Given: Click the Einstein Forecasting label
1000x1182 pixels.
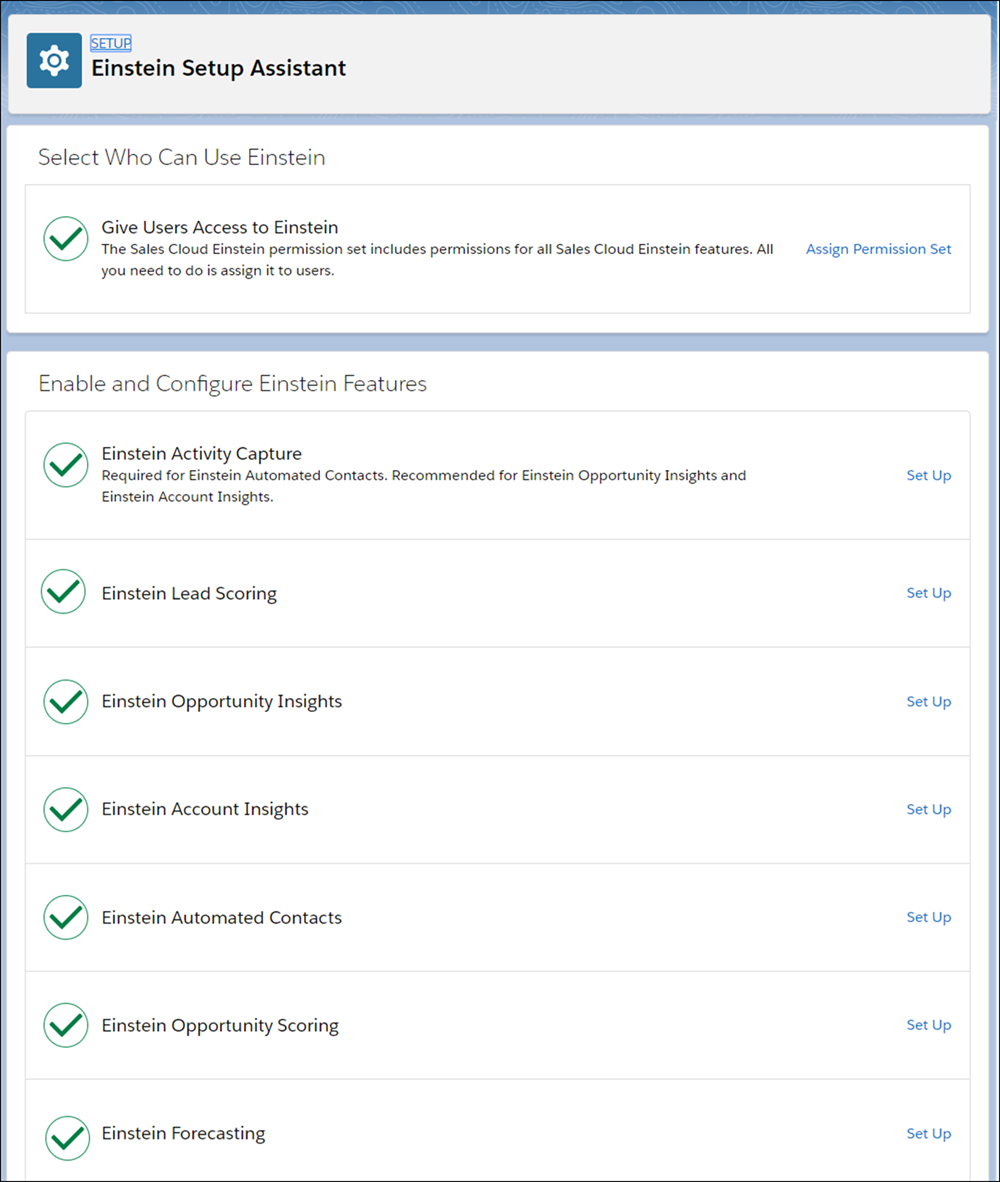Looking at the screenshot, I should pos(183,1133).
